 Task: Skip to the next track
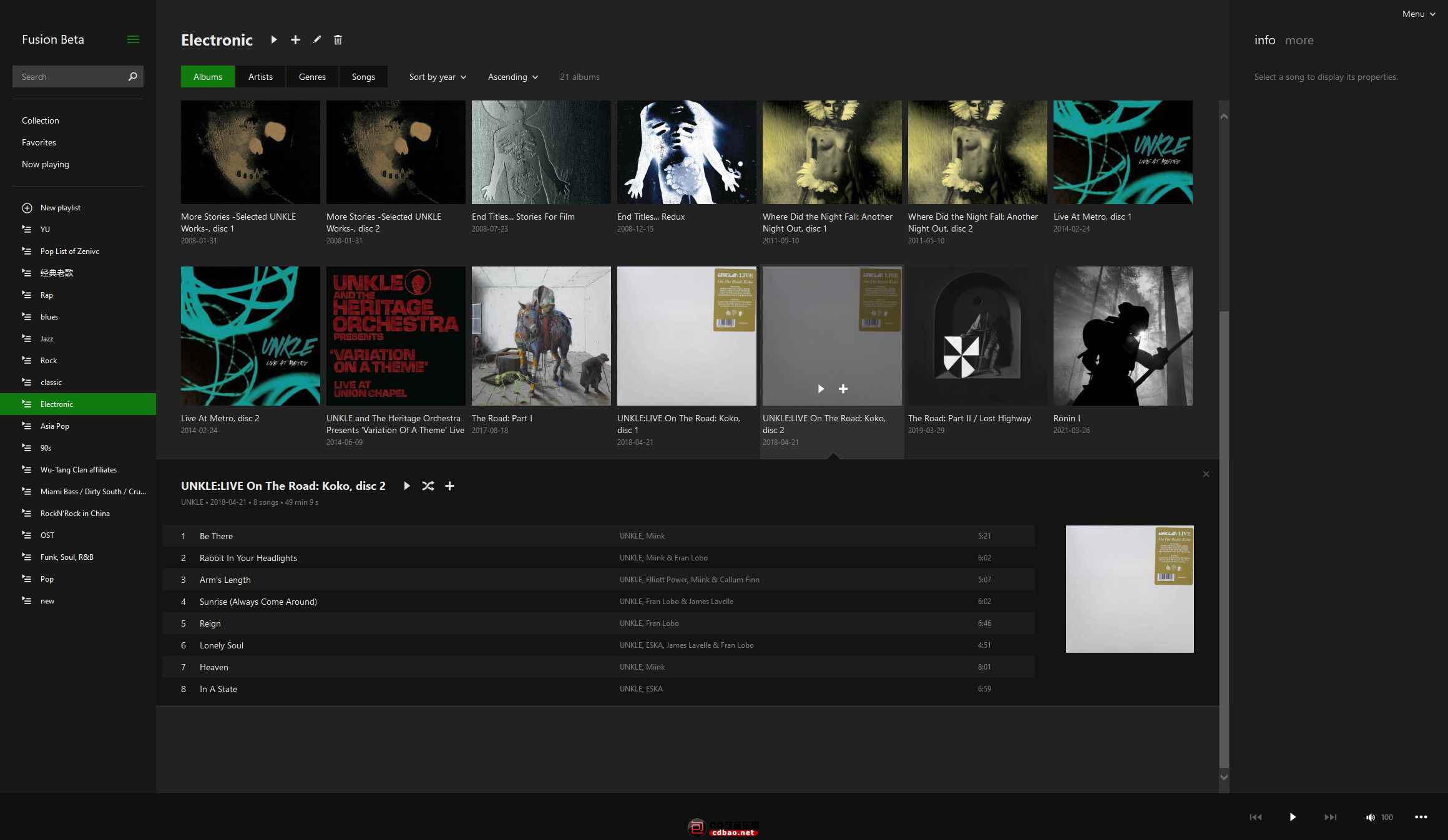(x=1331, y=817)
